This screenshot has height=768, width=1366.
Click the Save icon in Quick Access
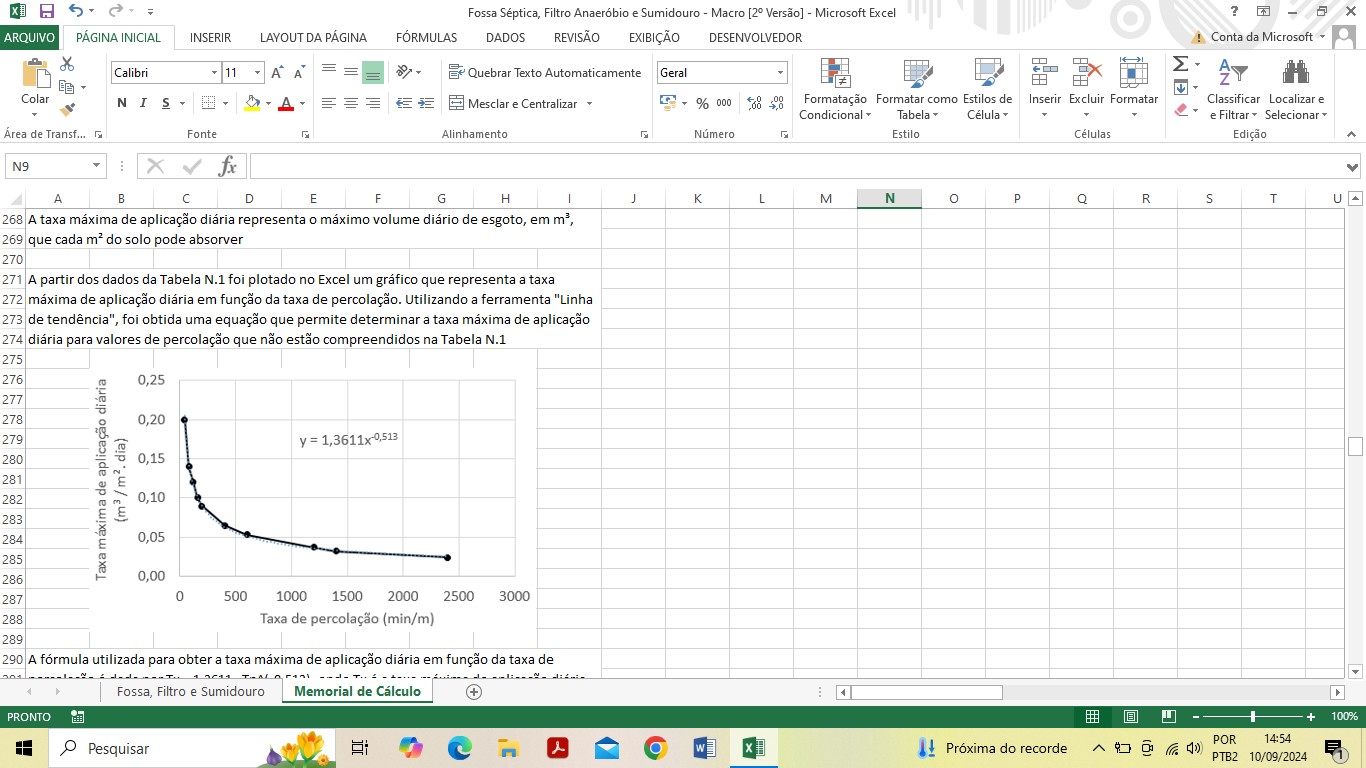[46, 11]
